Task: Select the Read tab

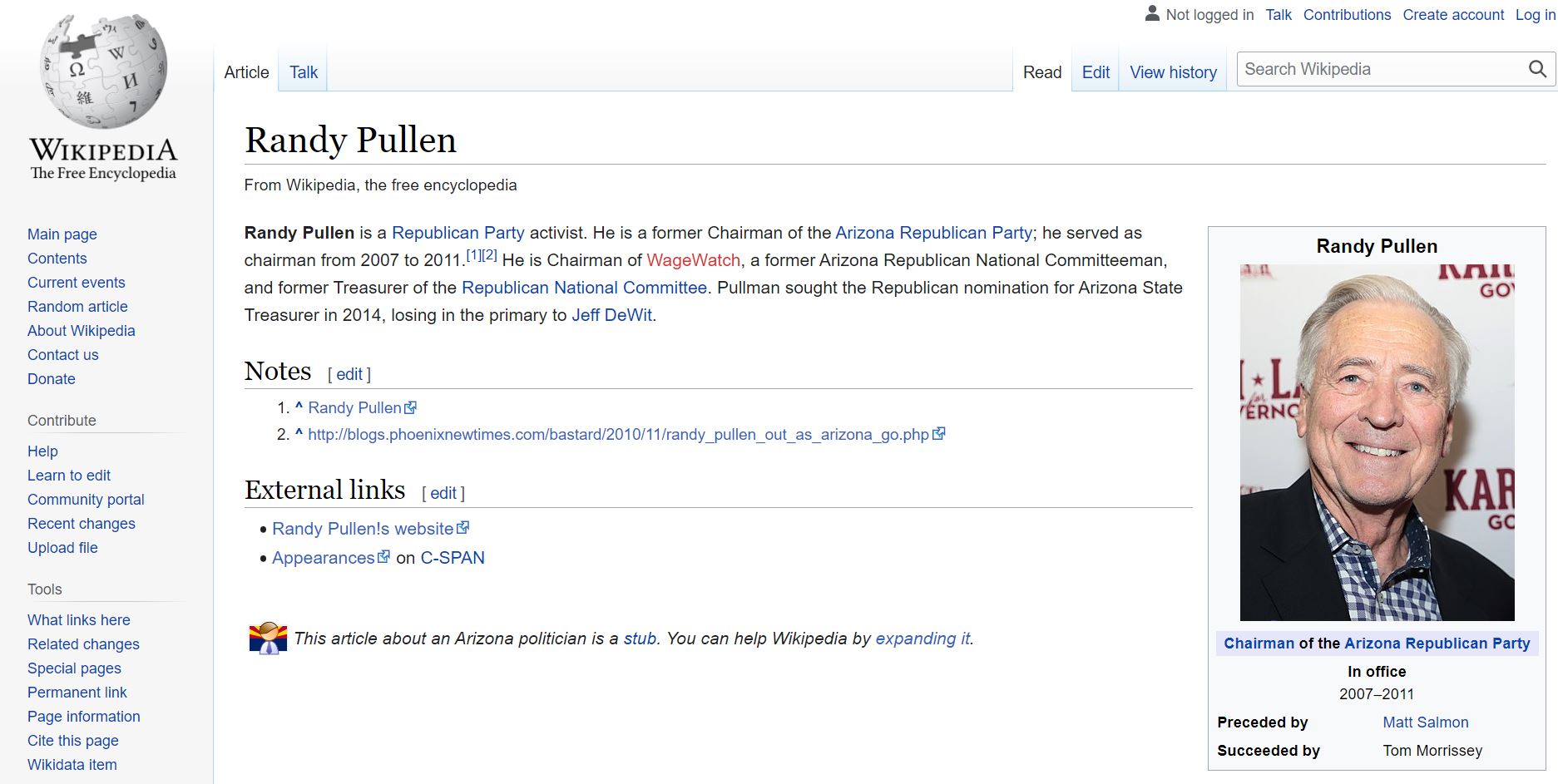Action: (x=1042, y=72)
